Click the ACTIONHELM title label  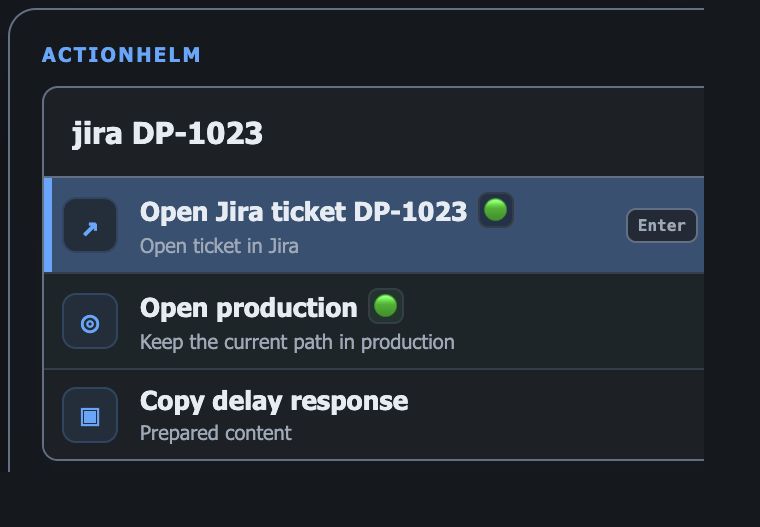[x=121, y=55]
